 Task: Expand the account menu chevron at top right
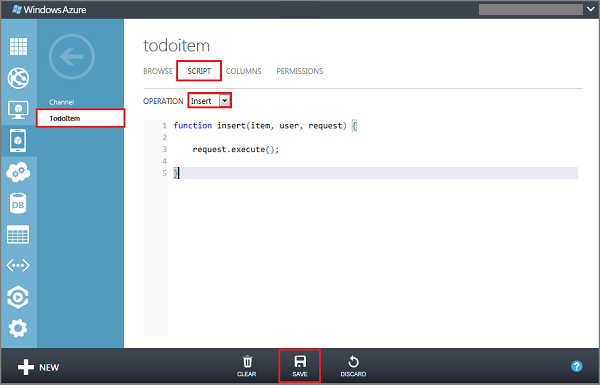[590, 9]
